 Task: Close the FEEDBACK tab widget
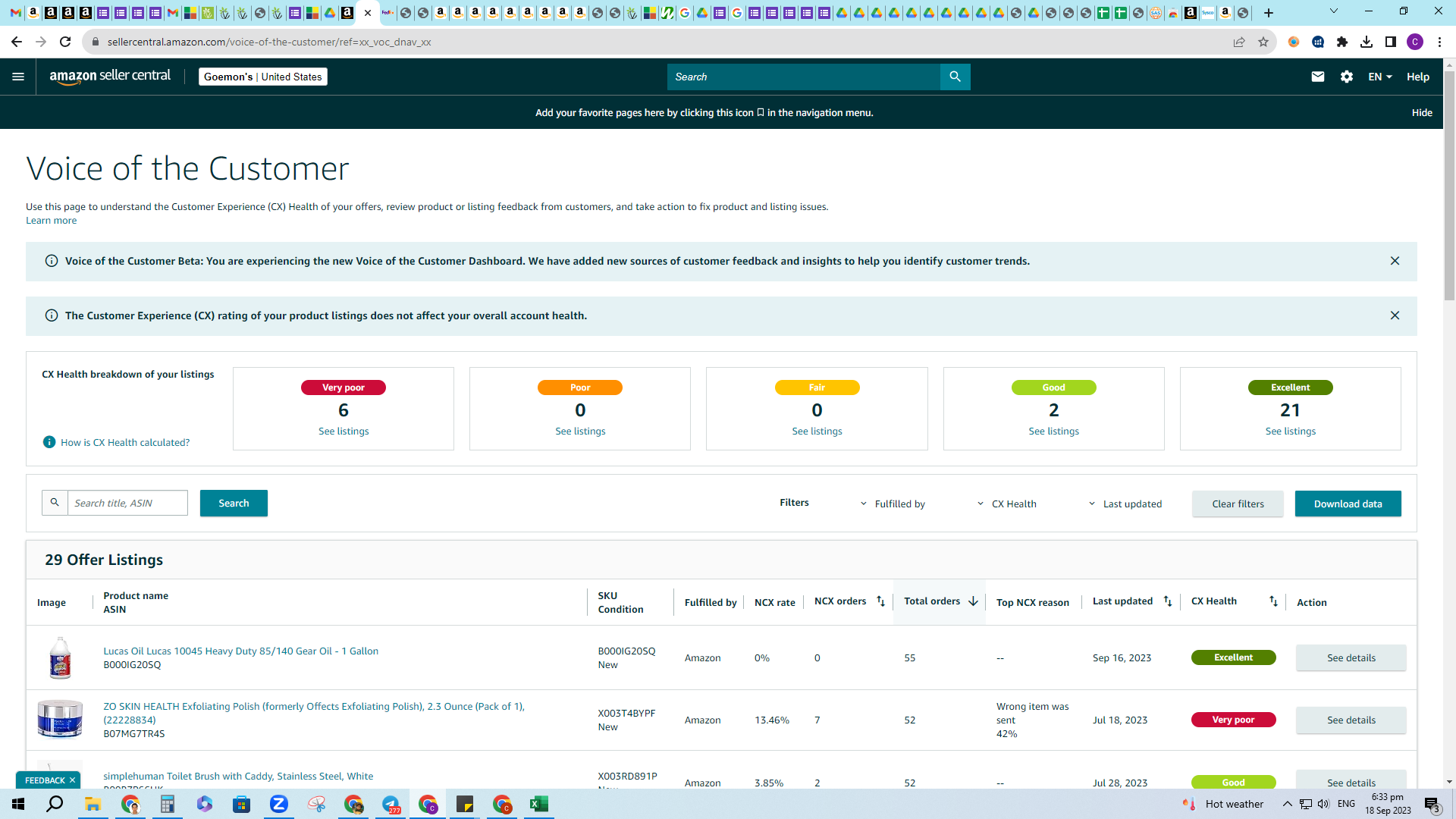click(x=72, y=780)
